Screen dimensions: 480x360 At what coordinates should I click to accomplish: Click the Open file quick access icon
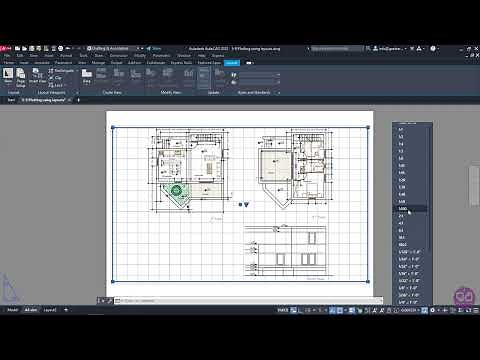tap(24, 49)
